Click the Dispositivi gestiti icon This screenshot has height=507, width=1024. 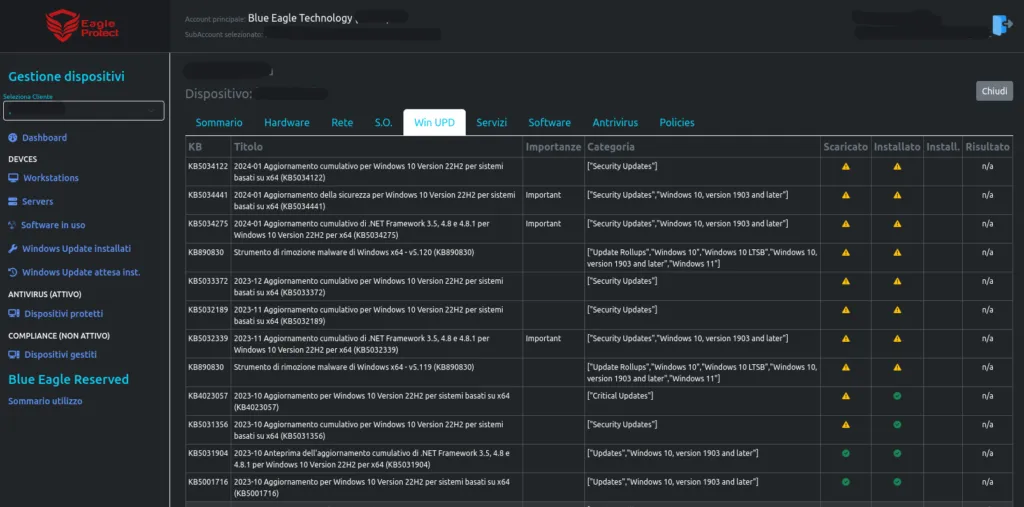tap(14, 355)
